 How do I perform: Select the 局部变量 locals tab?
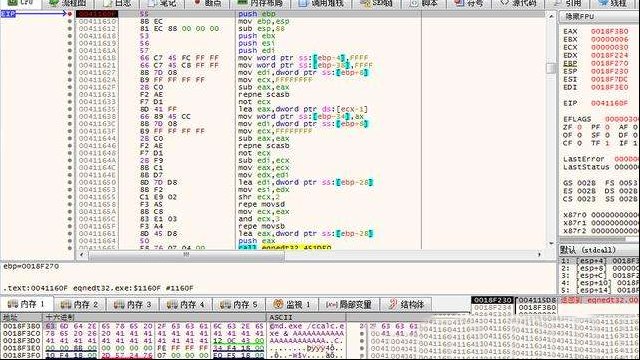pos(349,304)
